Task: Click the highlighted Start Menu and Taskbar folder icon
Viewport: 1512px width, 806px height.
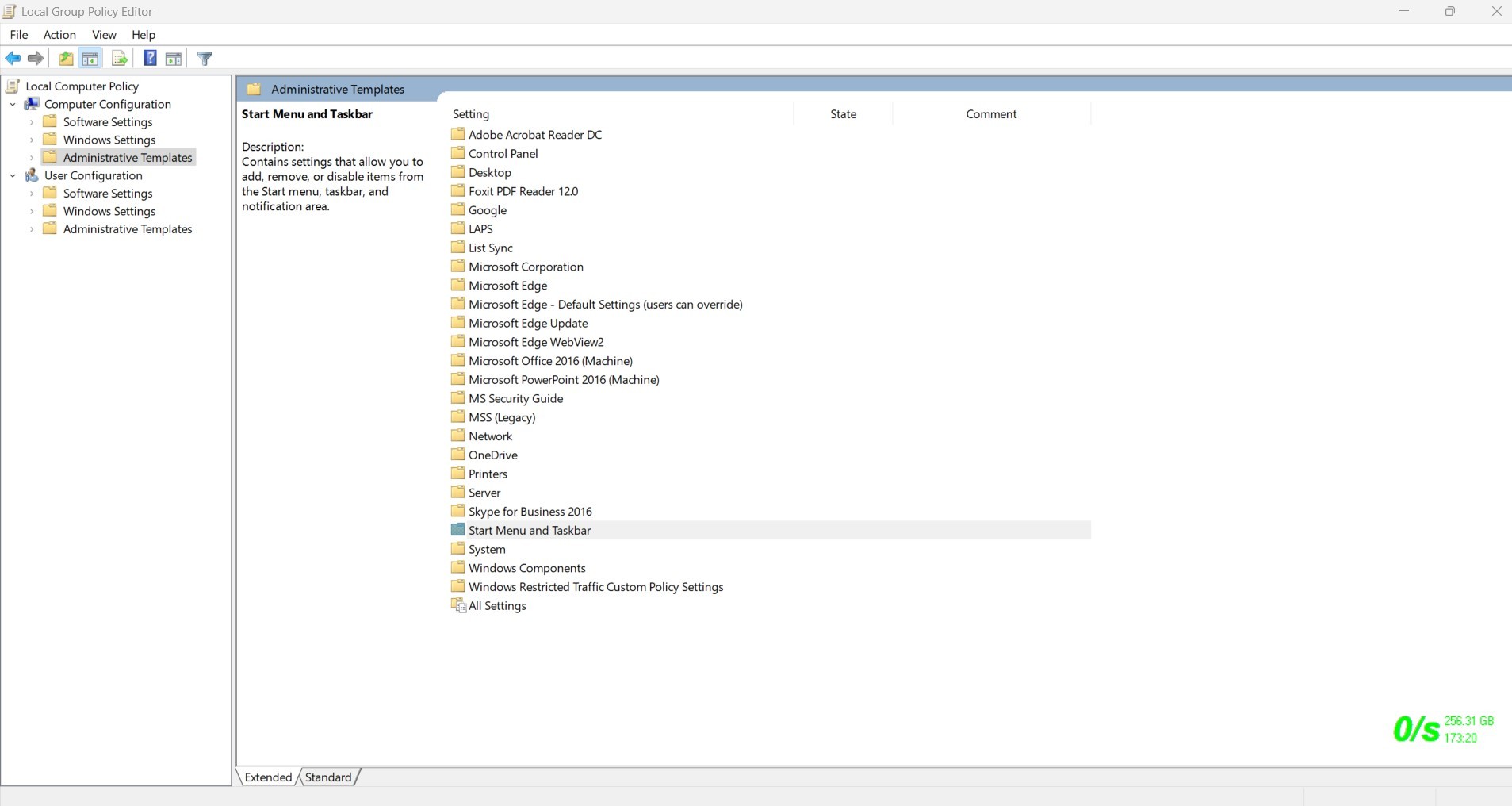Action: click(457, 530)
